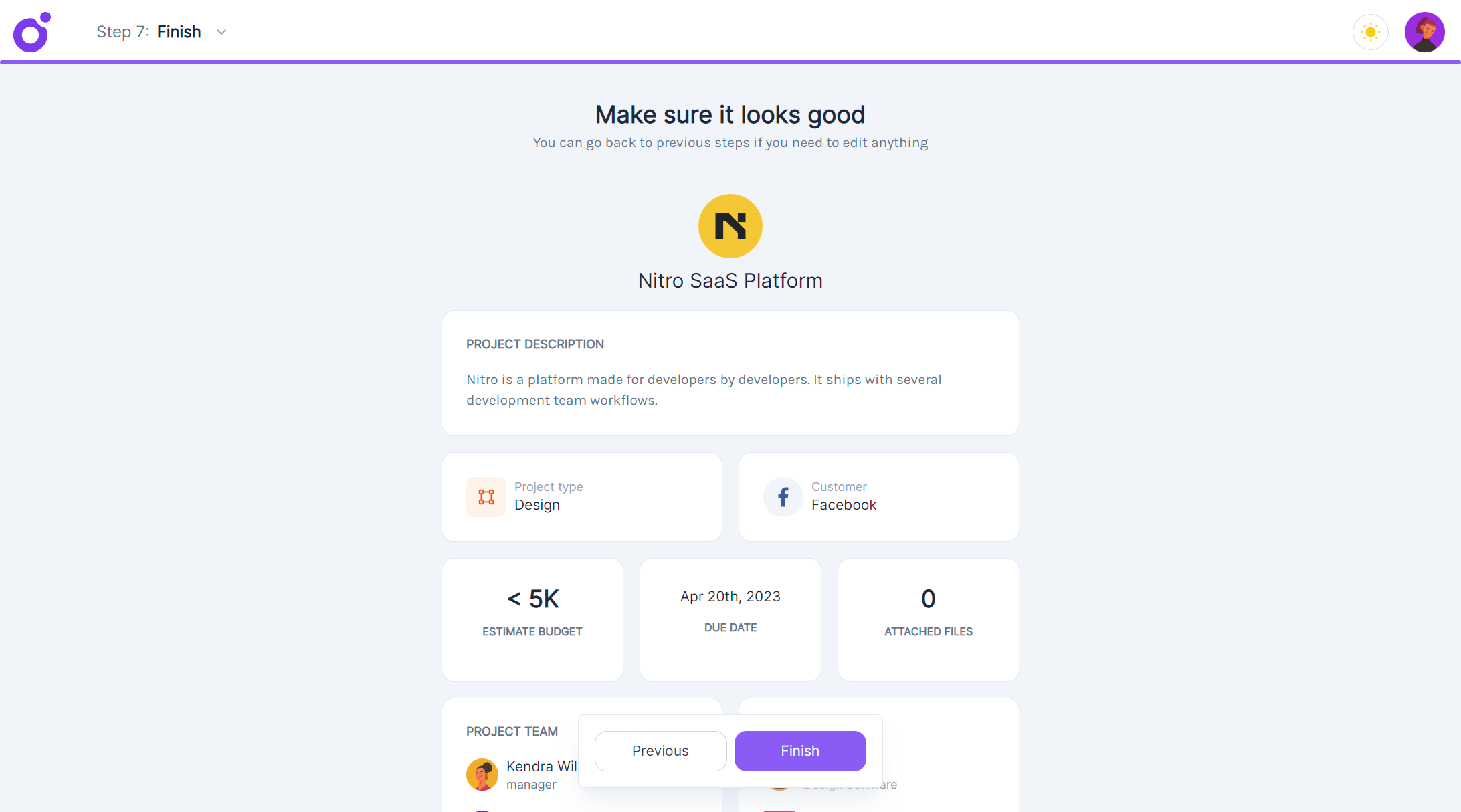This screenshot has height=812, width=1461.
Task: Click the Apr 20th, 2023 due date
Action: pos(730,597)
